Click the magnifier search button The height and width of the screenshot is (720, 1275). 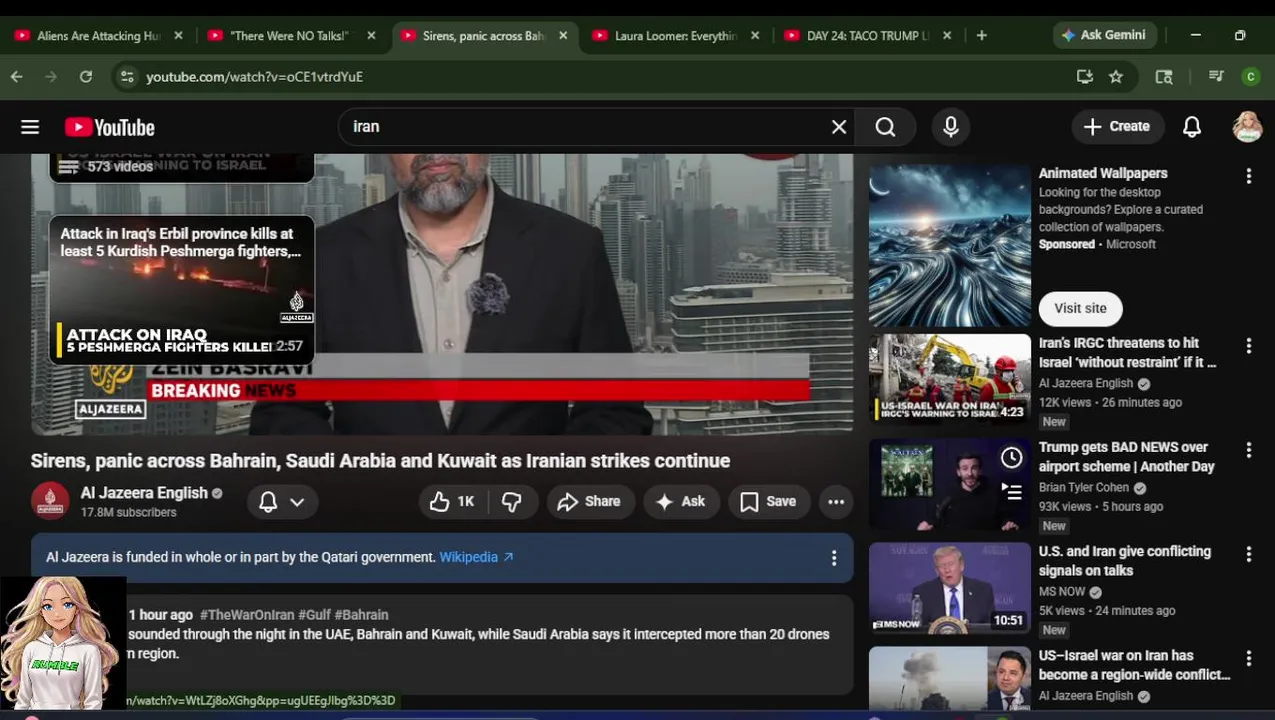(x=885, y=127)
